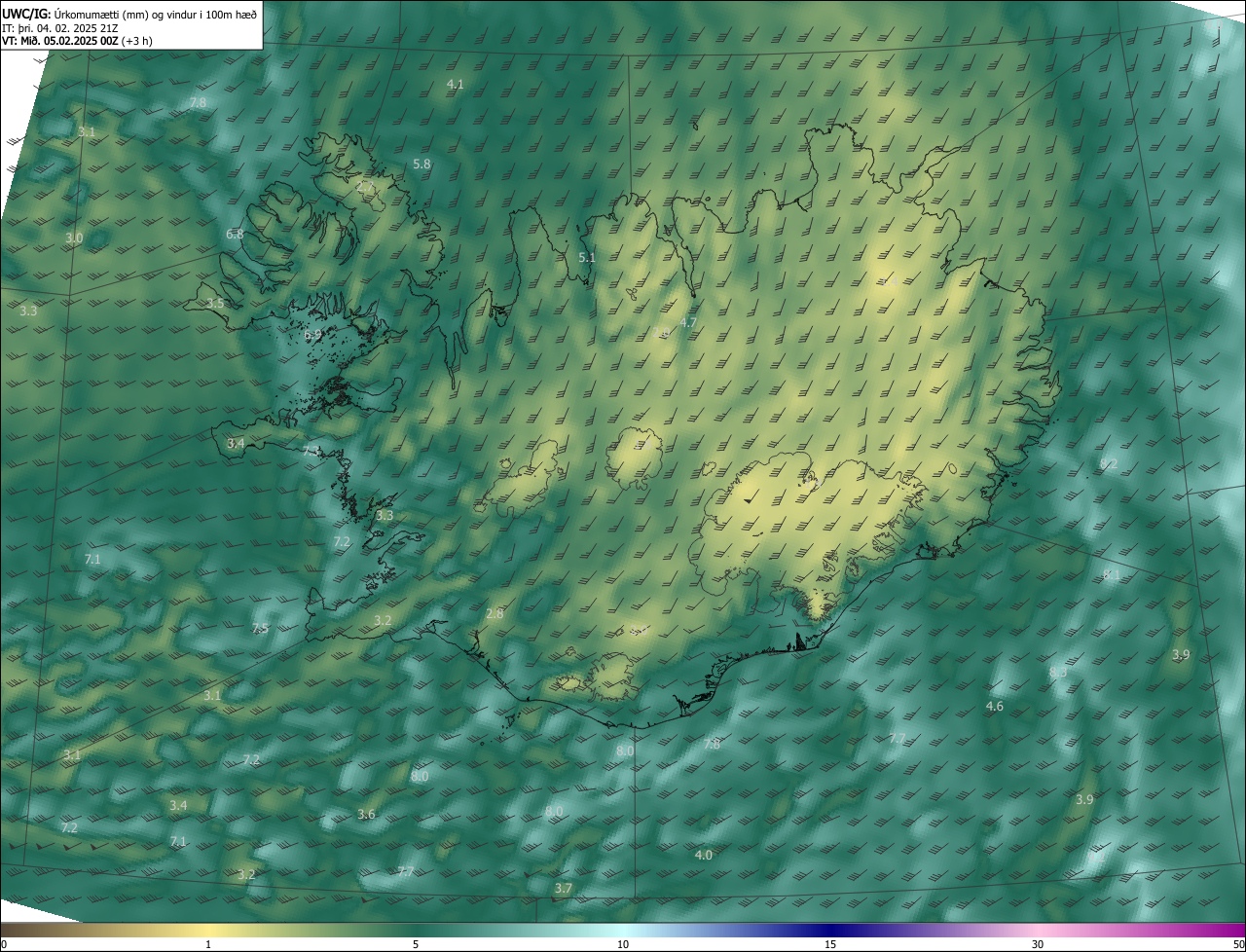This screenshot has height=952, width=1246.
Task: Click the 4.7 value label on the map
Action: 688,323
